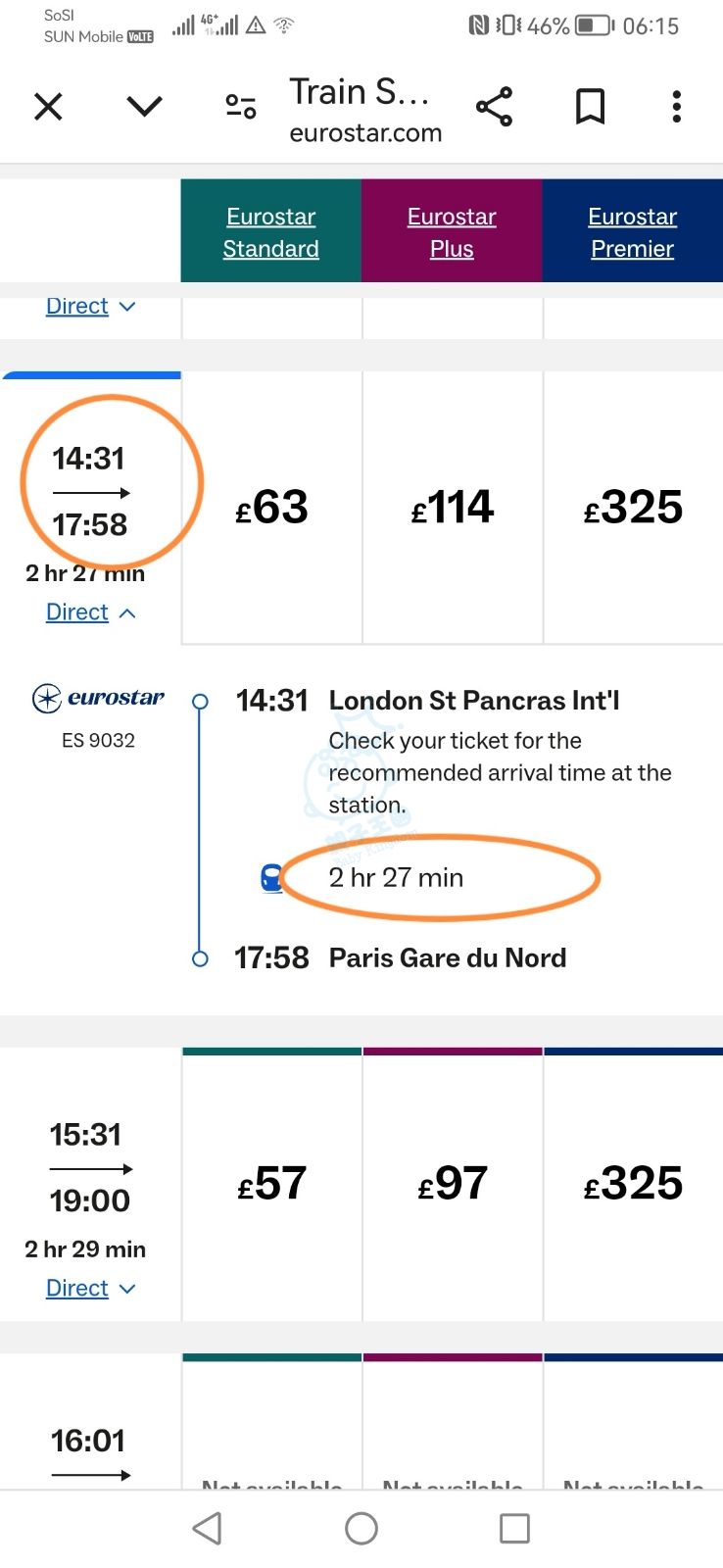Choose the £114 Plus fare

coord(452,508)
